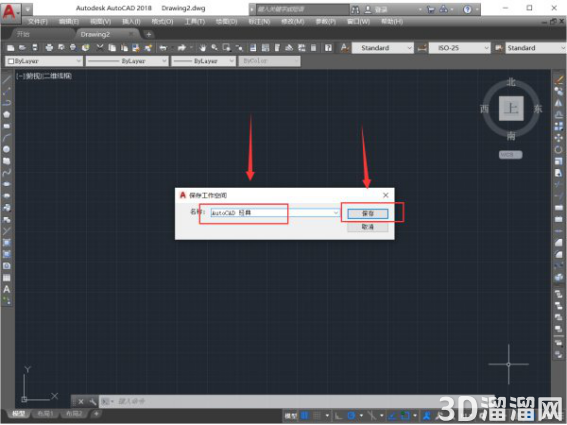The image size is (567, 425).
Task: Open the 工具(T) menu
Action: click(x=195, y=22)
